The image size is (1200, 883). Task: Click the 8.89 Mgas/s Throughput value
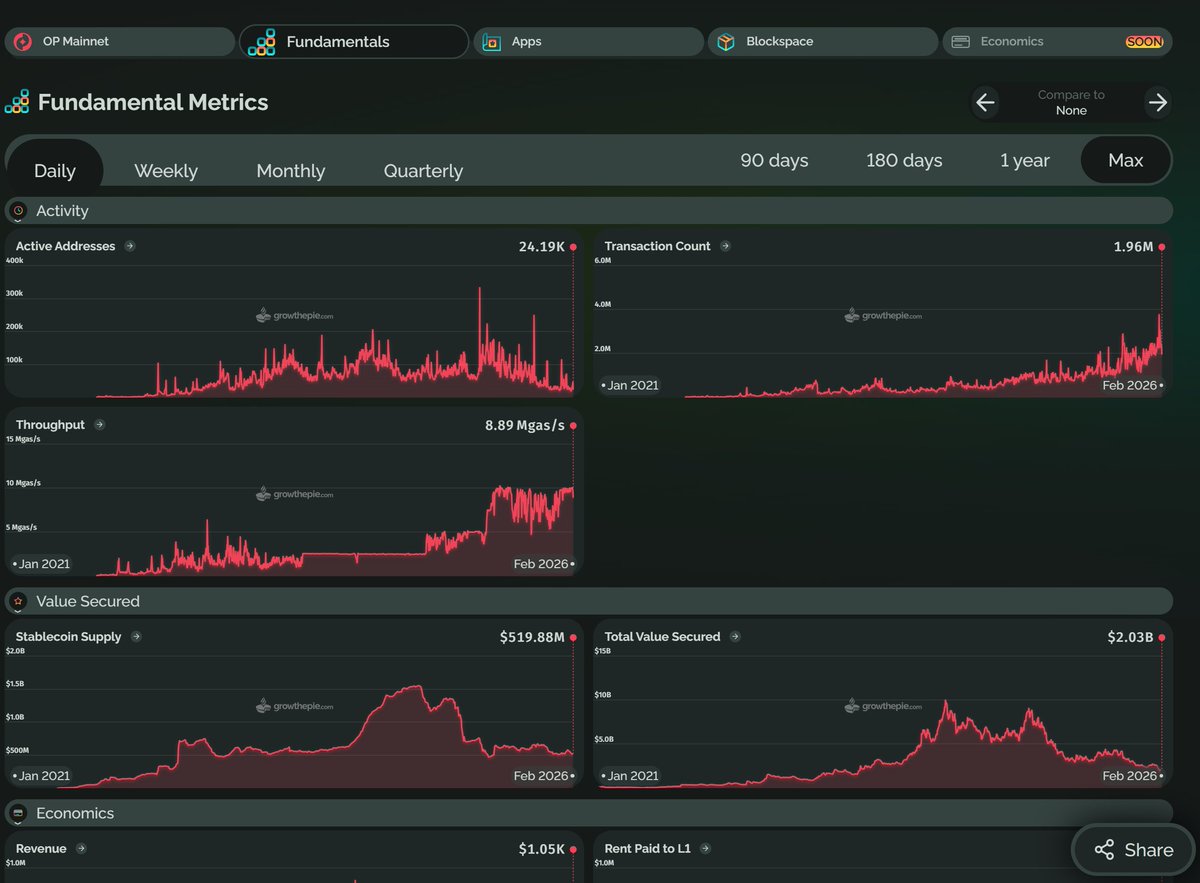click(525, 425)
